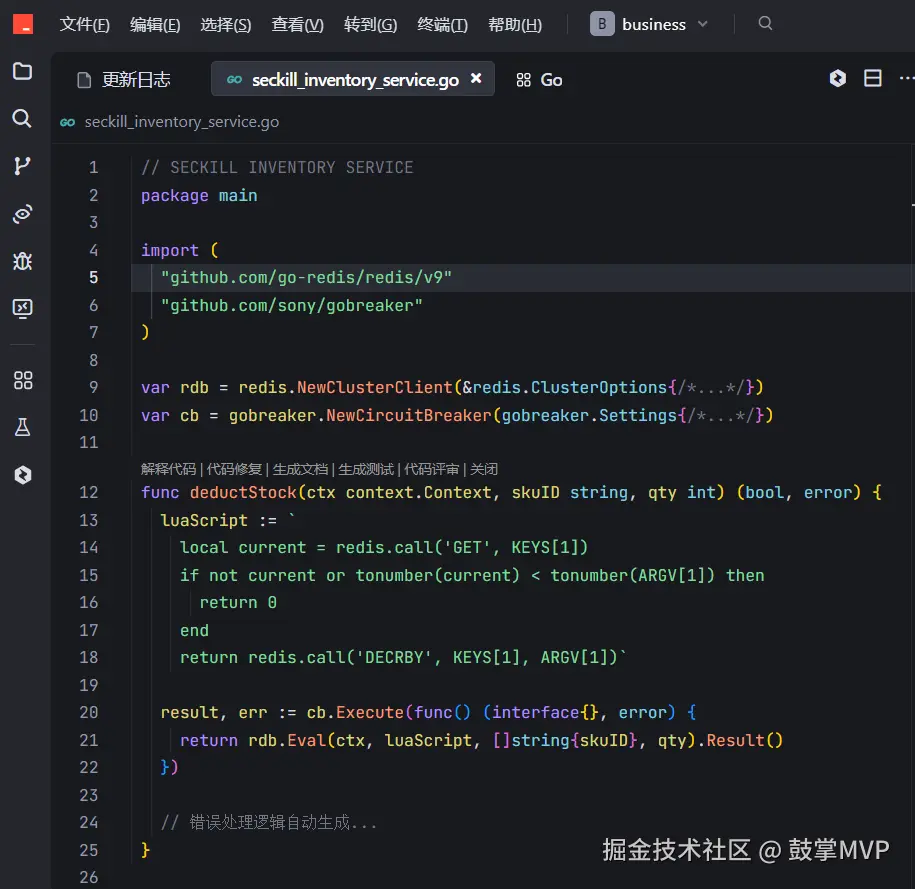Screen dimensions: 915x889
Task: Click the folded ClusterOptions placeholder
Action: point(711,388)
